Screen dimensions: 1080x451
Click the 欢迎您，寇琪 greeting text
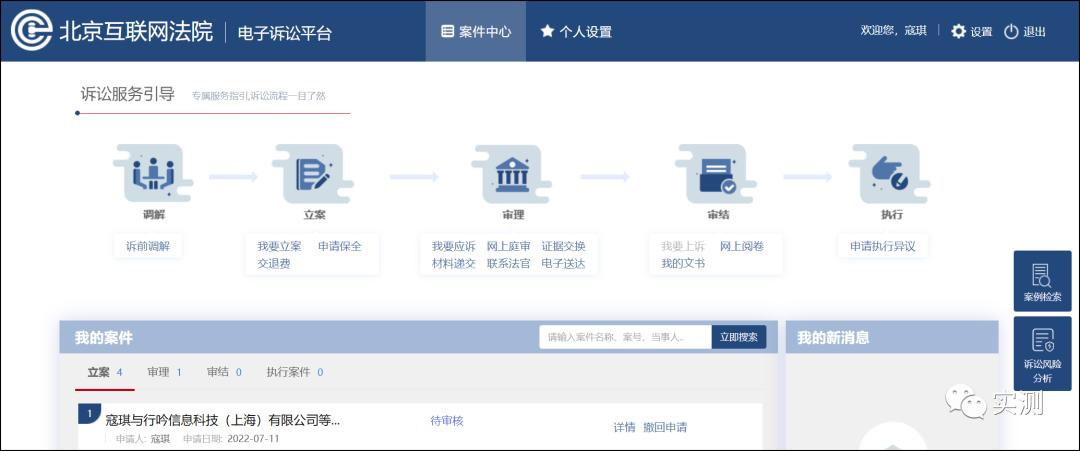tap(893, 31)
